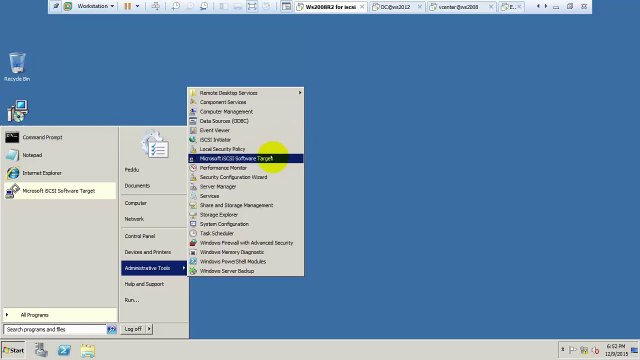Launch Component Services
This screenshot has width=640, height=360.
245,102
